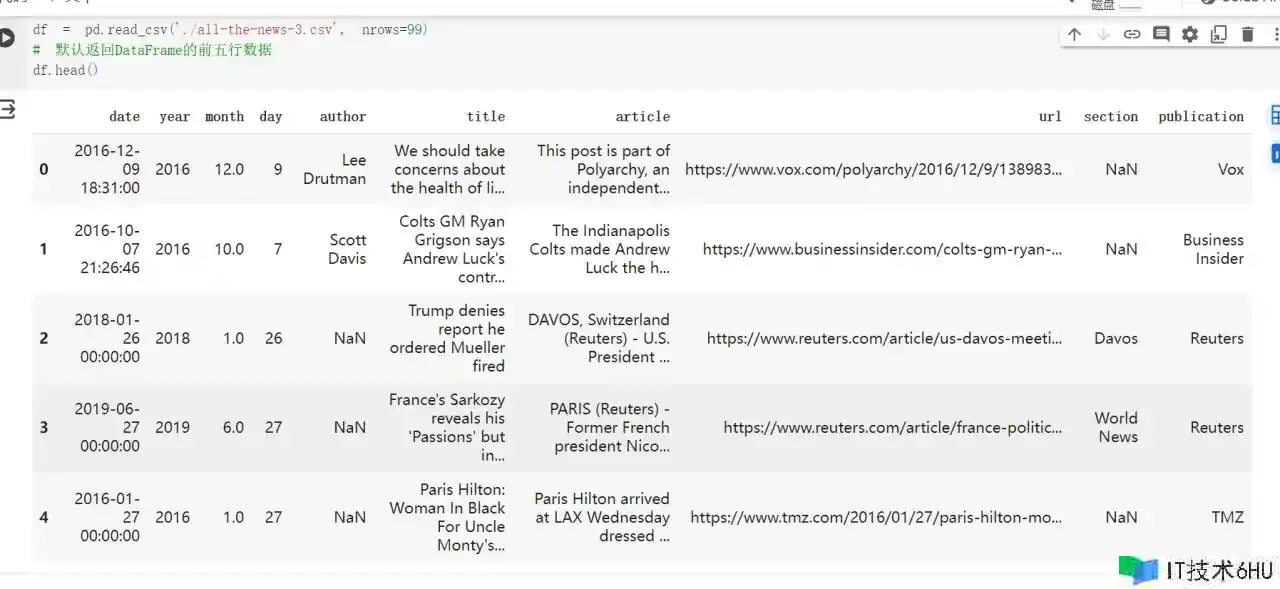Click the 'day' column header
This screenshot has height=589, width=1280.
[271, 117]
